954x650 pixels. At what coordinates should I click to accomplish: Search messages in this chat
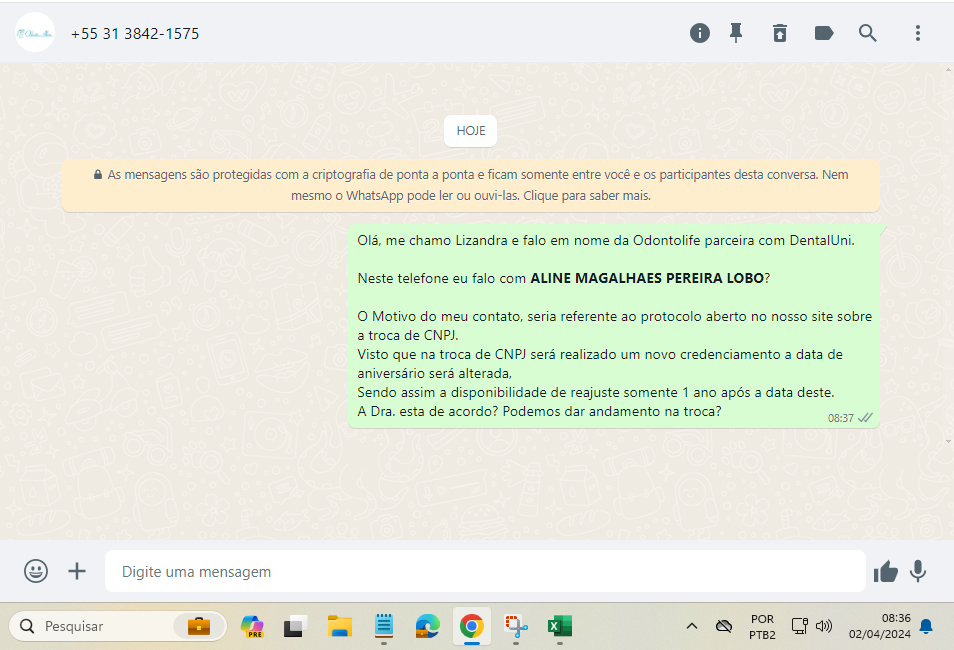(868, 33)
